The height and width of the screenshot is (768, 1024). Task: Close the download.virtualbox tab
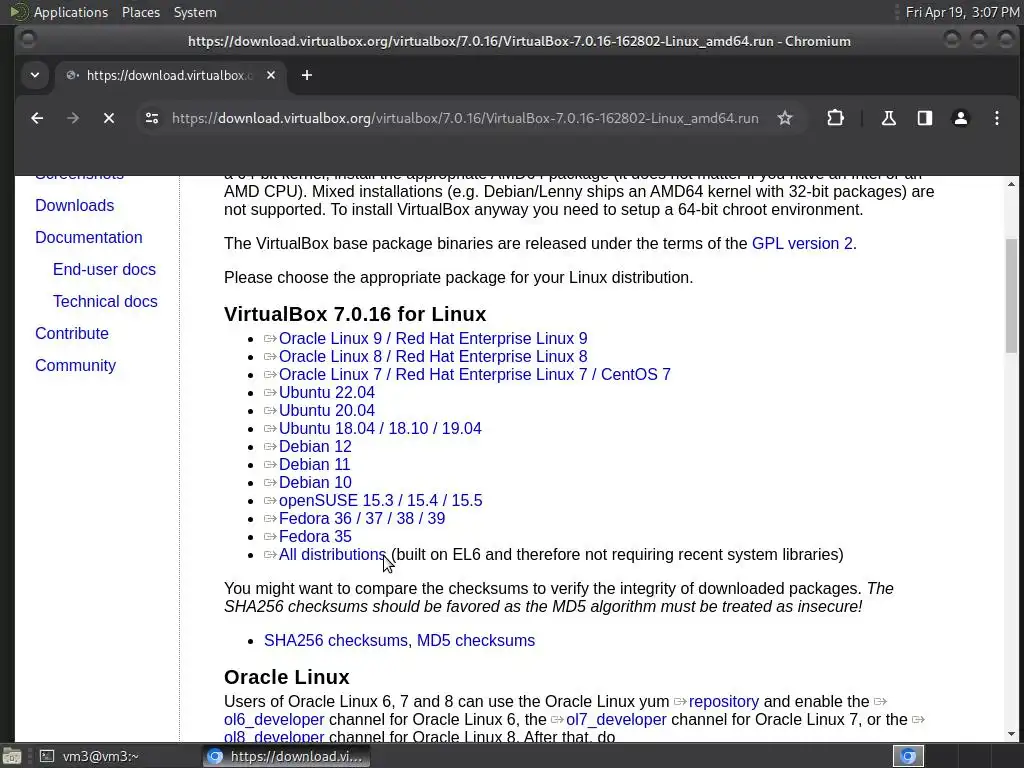pyautogui.click(x=271, y=76)
